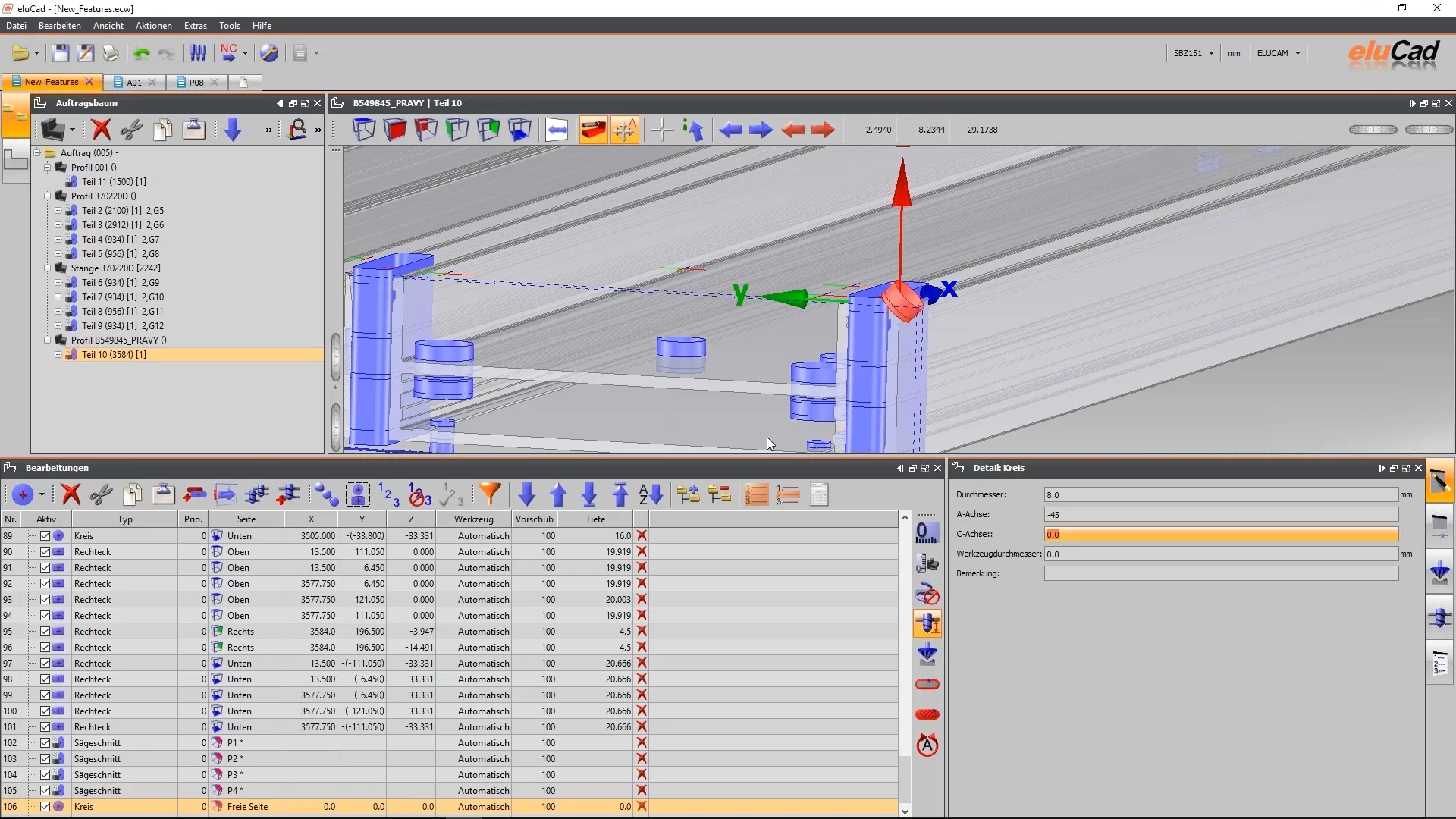Uncheck the Freie Seite entry in row 106

pos(45,806)
